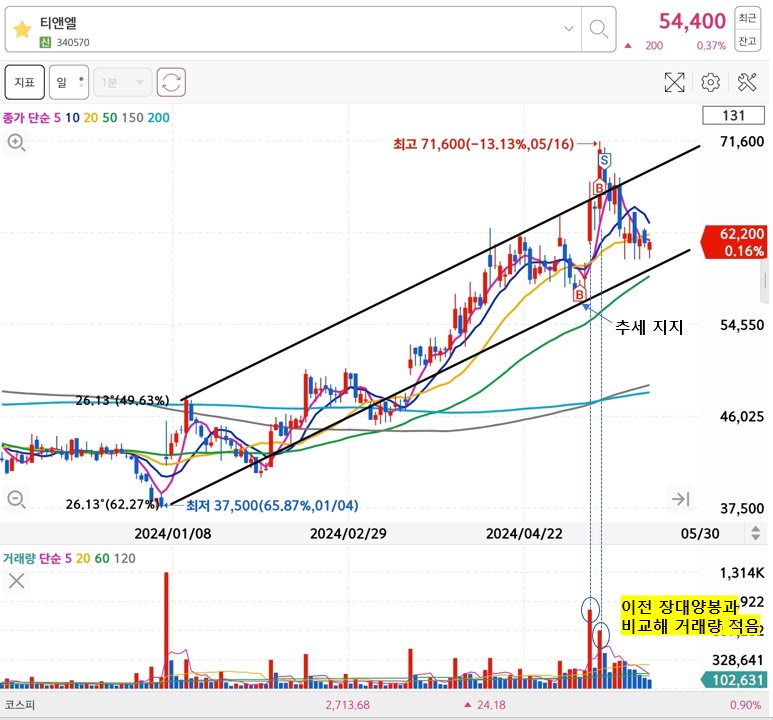Toggle the favorite star for 티앤엘
Screen dimensions: 773x720
[22, 30]
